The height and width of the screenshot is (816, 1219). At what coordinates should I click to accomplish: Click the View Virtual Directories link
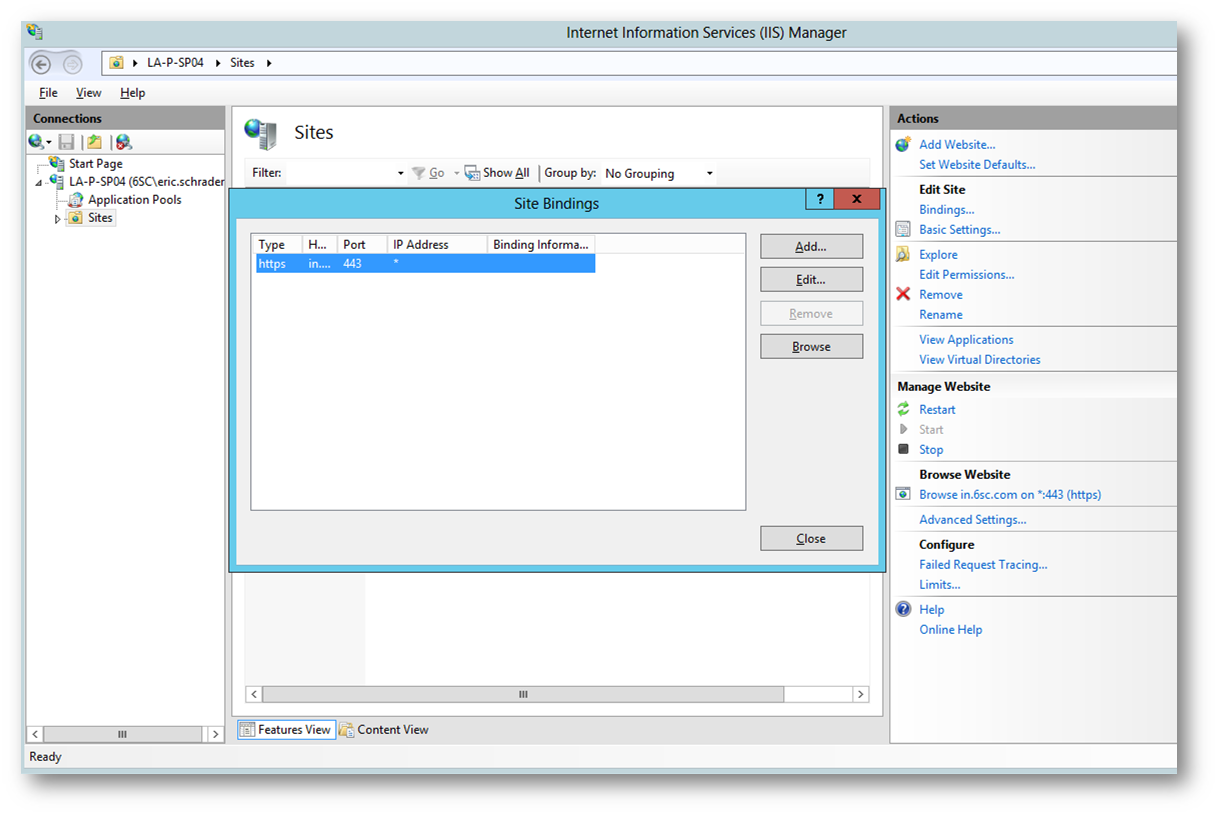pyautogui.click(x=980, y=359)
